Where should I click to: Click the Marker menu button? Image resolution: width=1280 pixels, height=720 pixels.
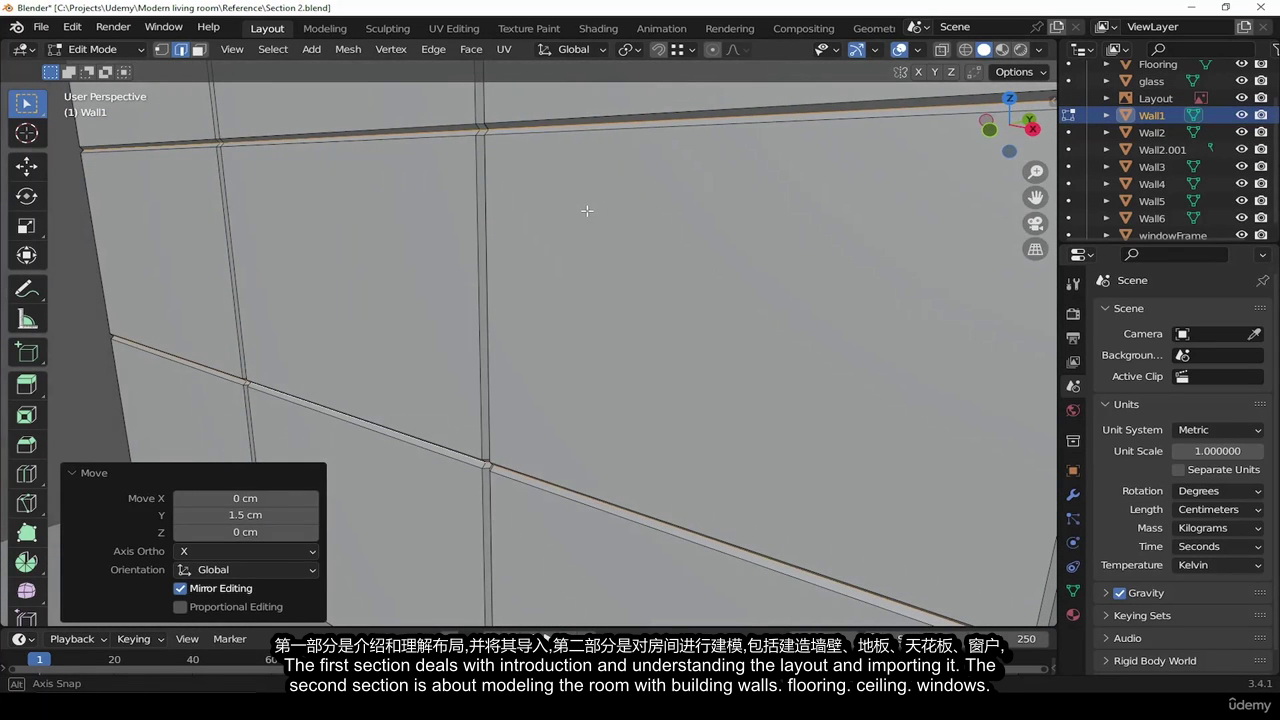tap(229, 639)
